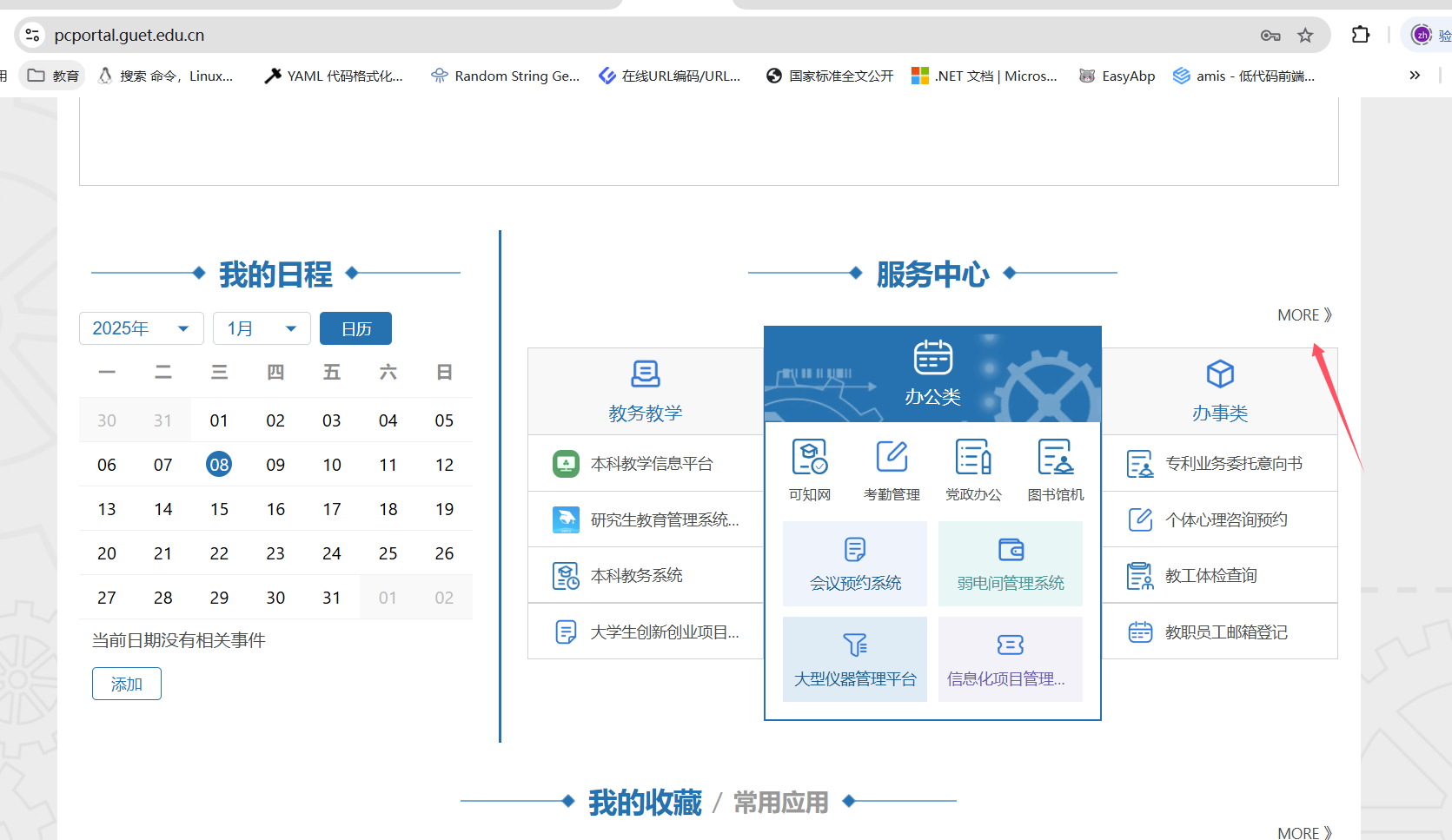Switch to the 教务教学 tab
Image resolution: width=1452 pixels, height=840 pixels.
pyautogui.click(x=645, y=391)
